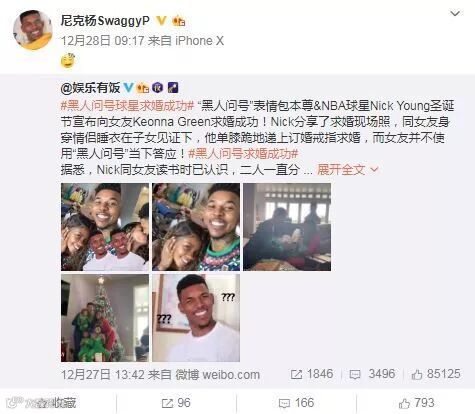475x414 pixels.
Task: Expand full text with 展开全文
Action: pos(348,170)
